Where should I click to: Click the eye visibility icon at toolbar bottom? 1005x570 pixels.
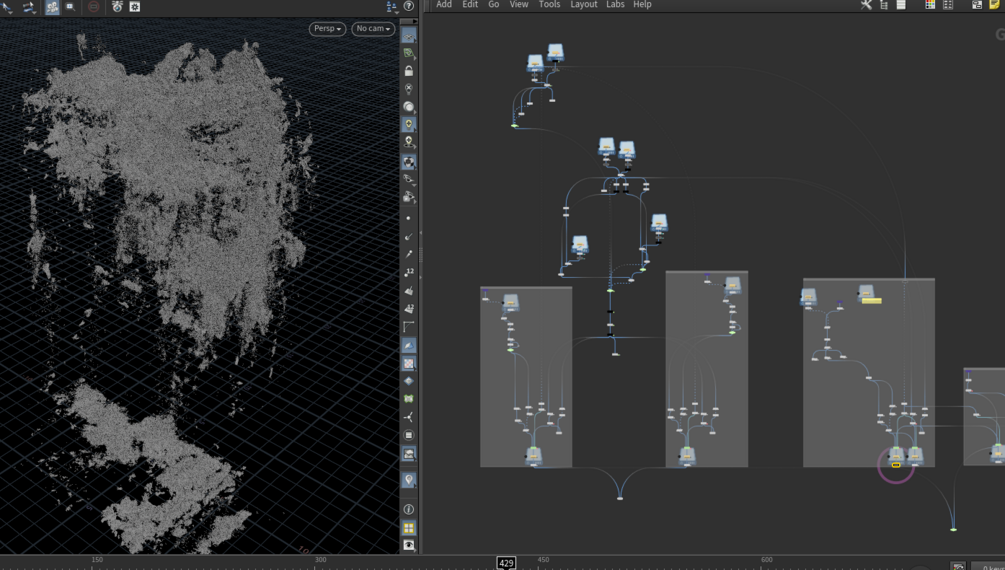408,545
